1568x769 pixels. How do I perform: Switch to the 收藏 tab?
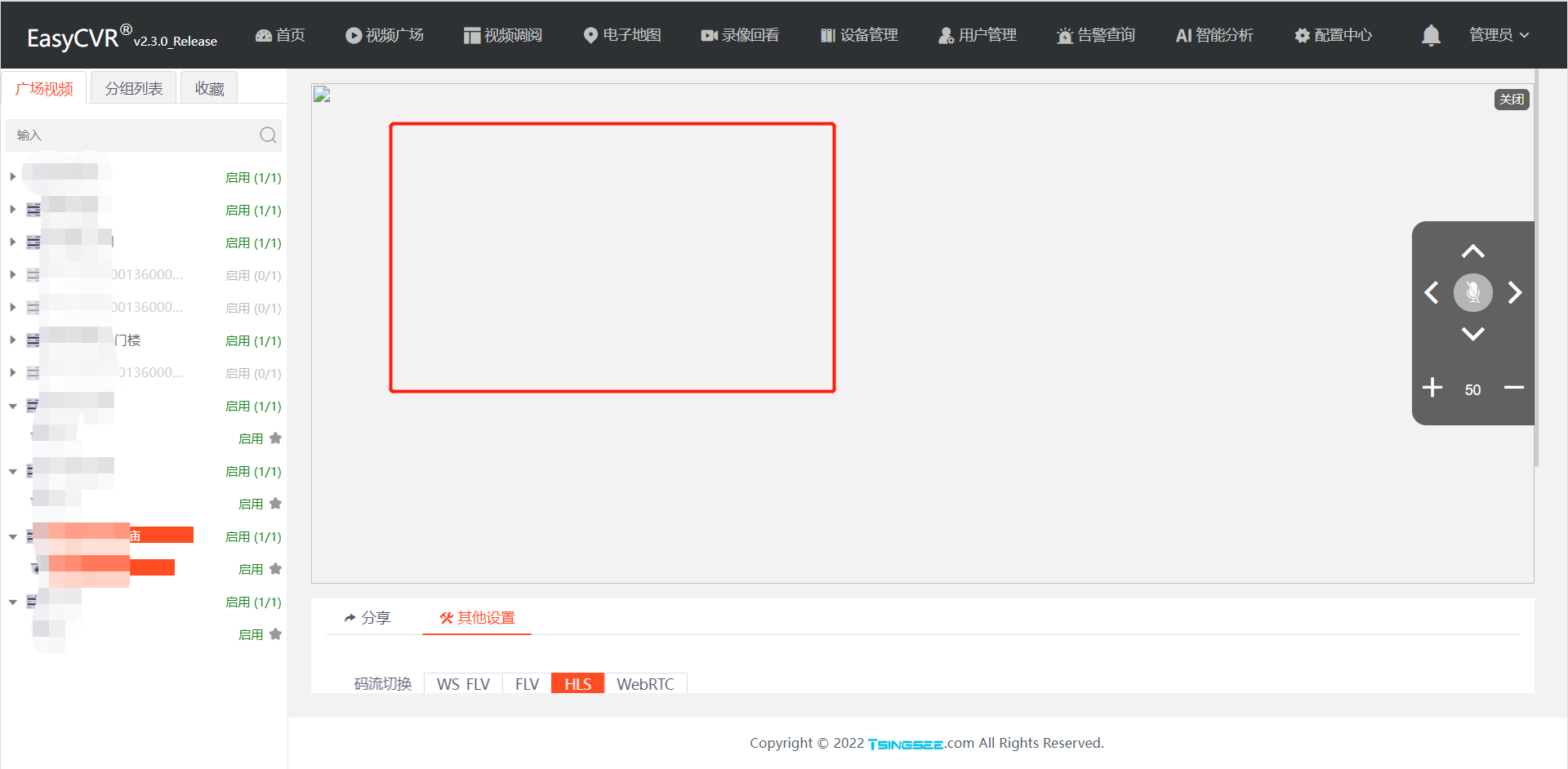pos(209,88)
